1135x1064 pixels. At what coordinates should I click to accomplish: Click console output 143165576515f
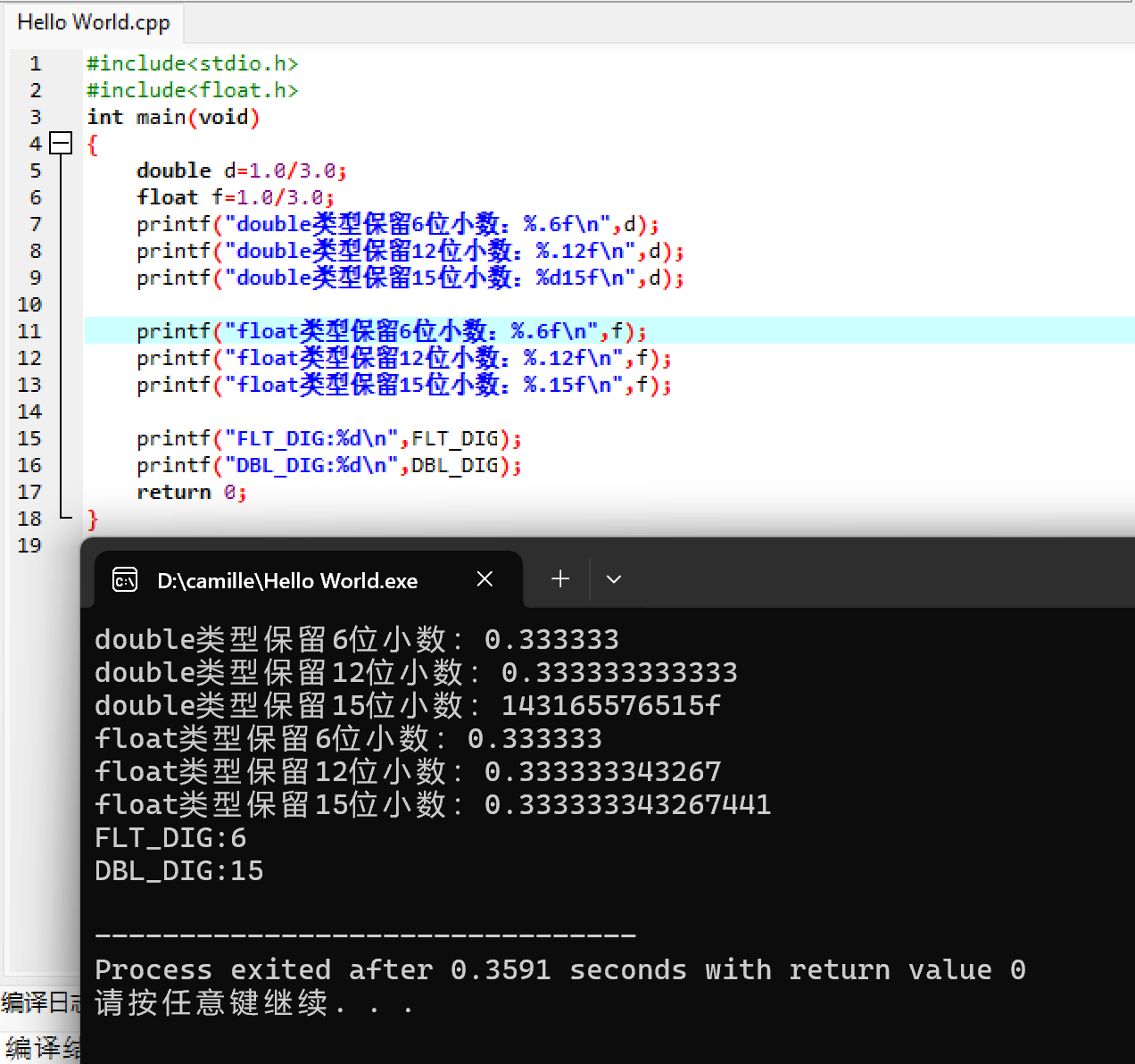(x=611, y=706)
